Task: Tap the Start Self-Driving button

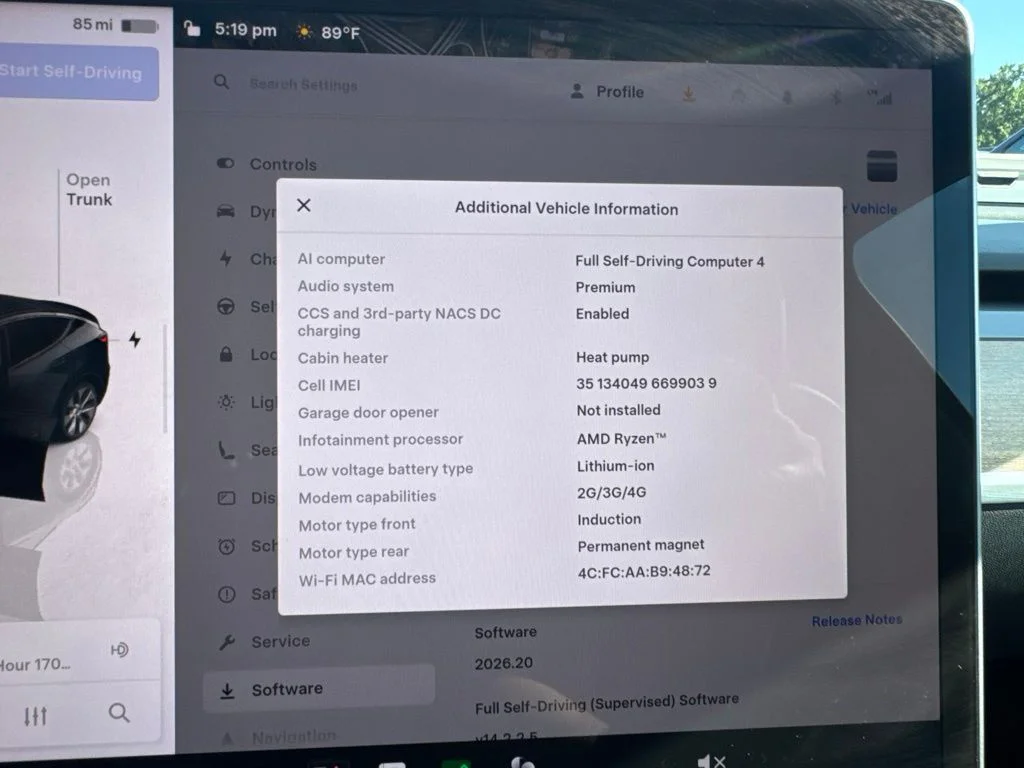Action: pos(78,72)
